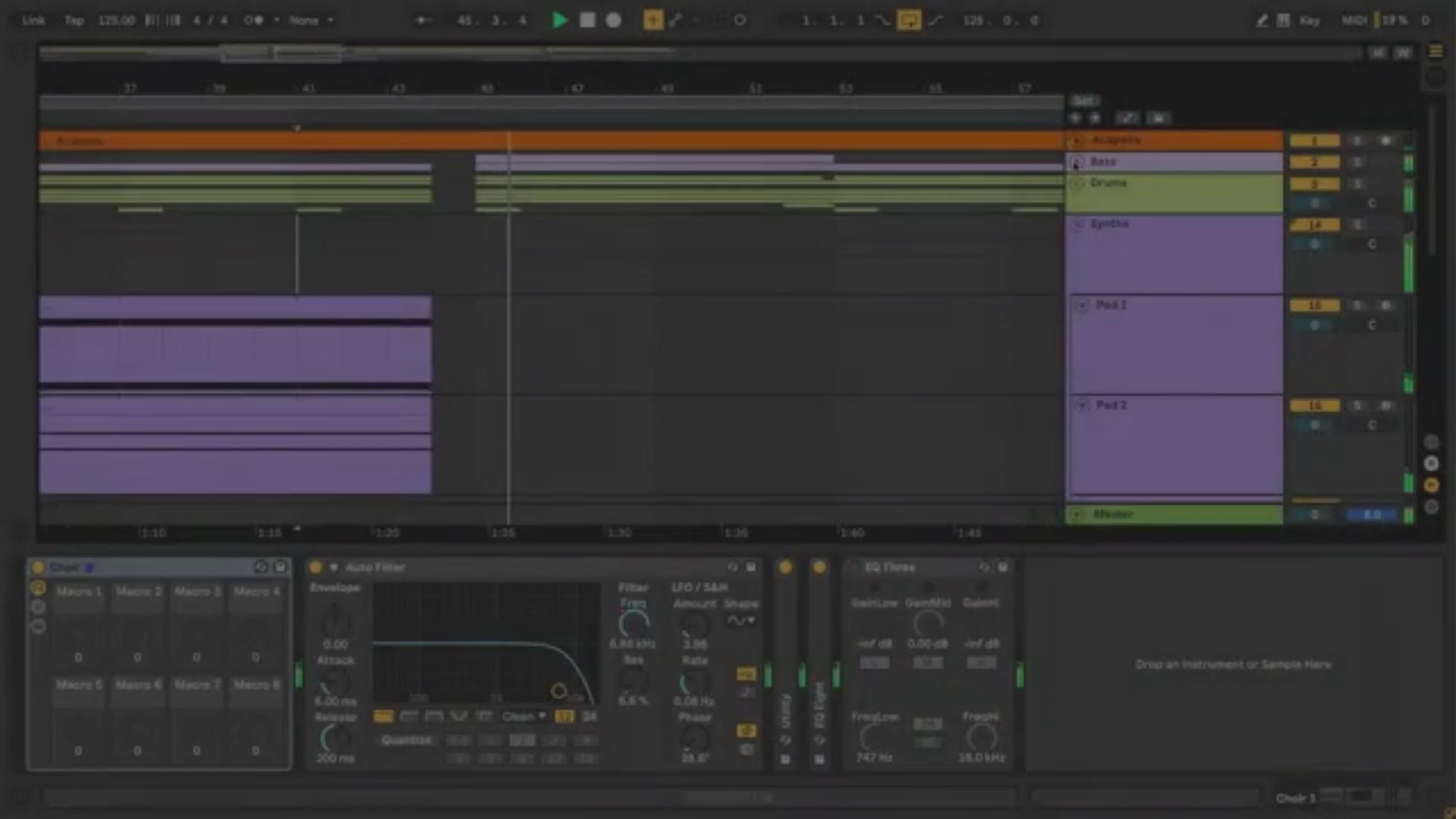
Task: Toggle the Choir rack device activator
Action: pos(38,567)
